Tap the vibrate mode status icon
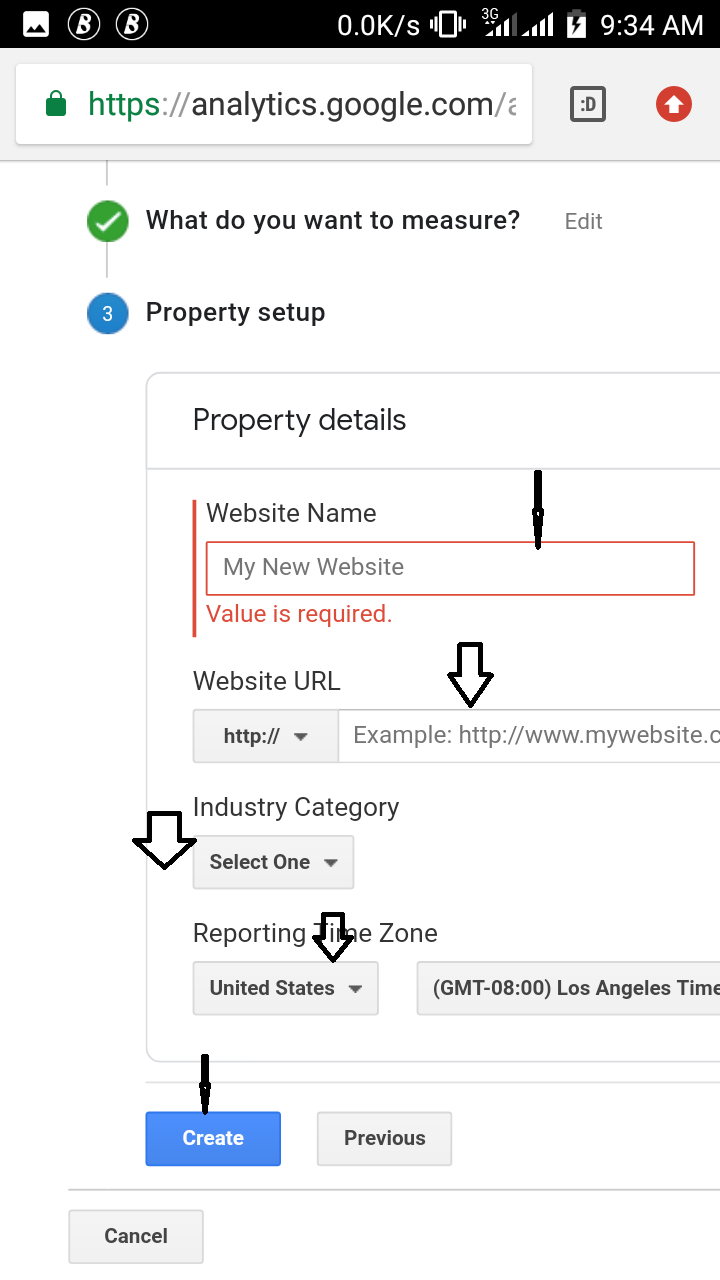The width and height of the screenshot is (720, 1280). 448,25
